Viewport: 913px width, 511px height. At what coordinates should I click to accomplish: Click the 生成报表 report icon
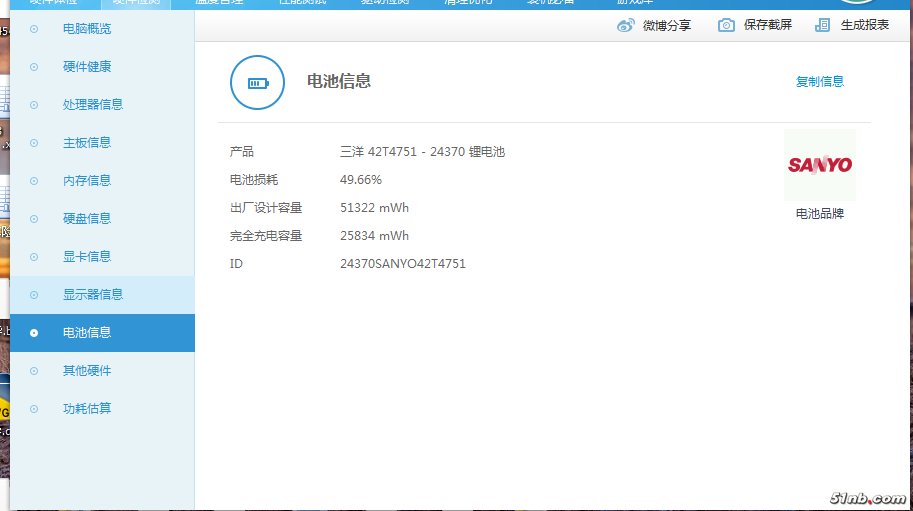pos(822,25)
